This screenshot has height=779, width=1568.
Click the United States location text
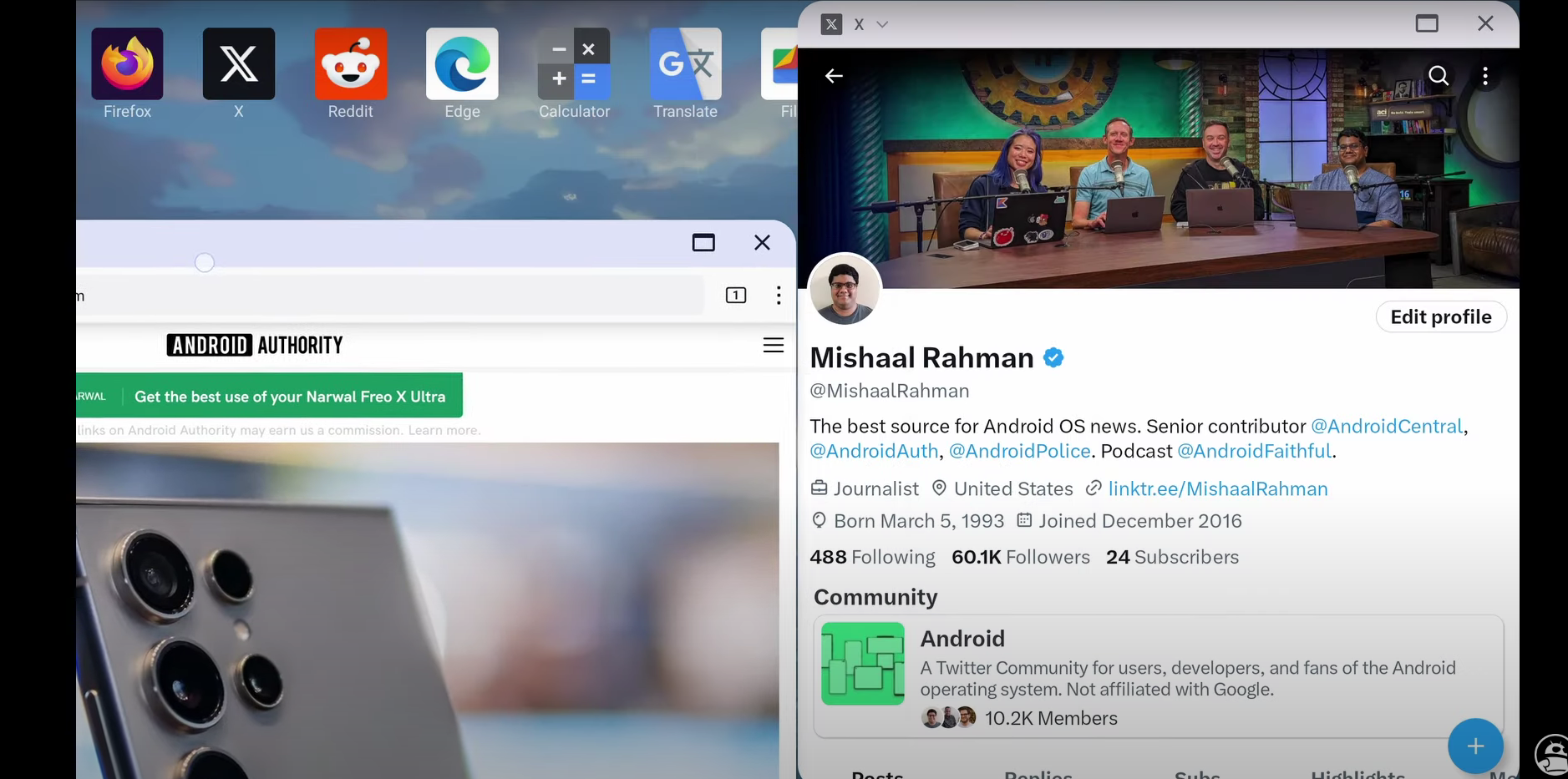pos(1013,488)
